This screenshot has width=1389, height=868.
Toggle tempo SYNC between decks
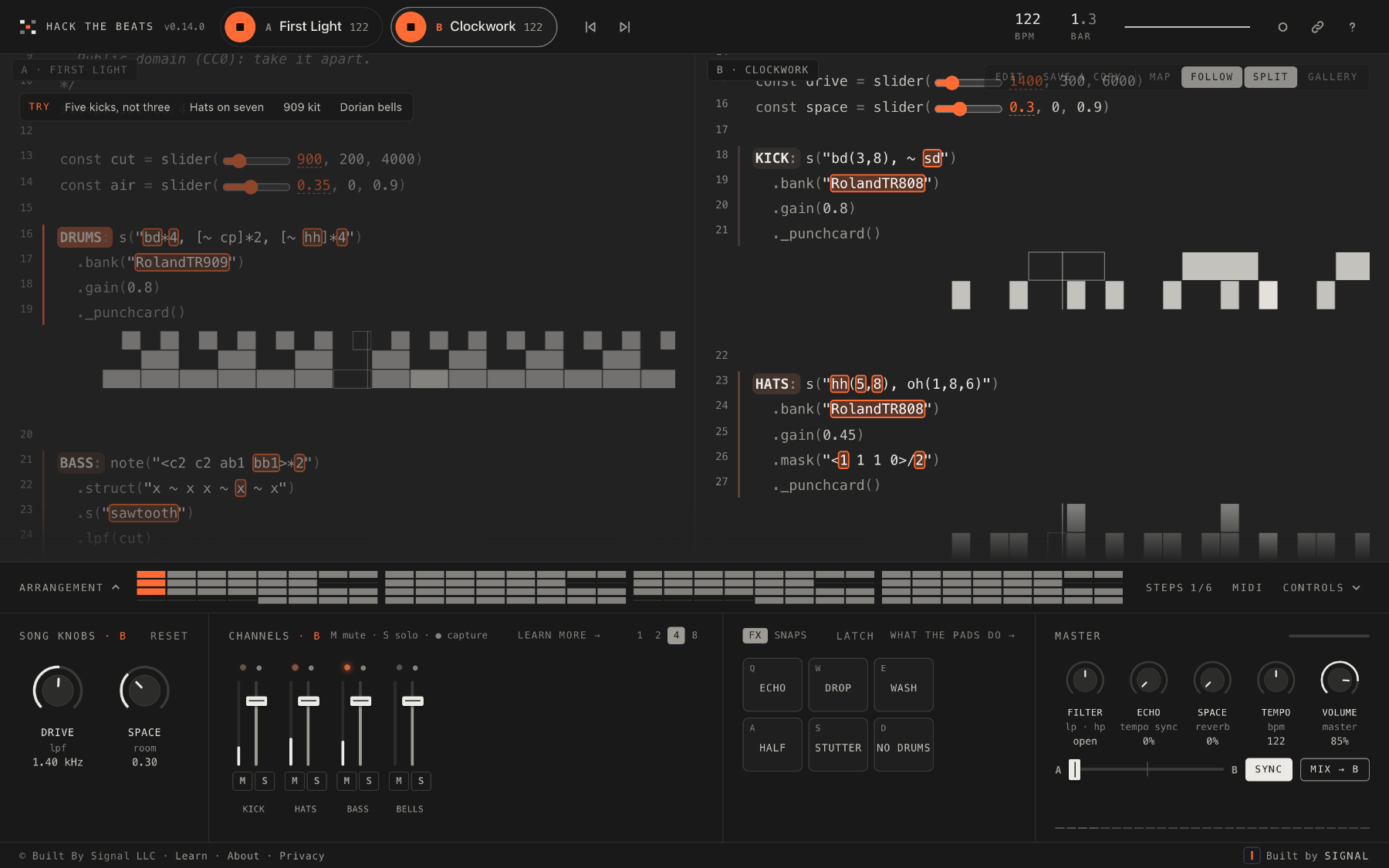click(1268, 769)
